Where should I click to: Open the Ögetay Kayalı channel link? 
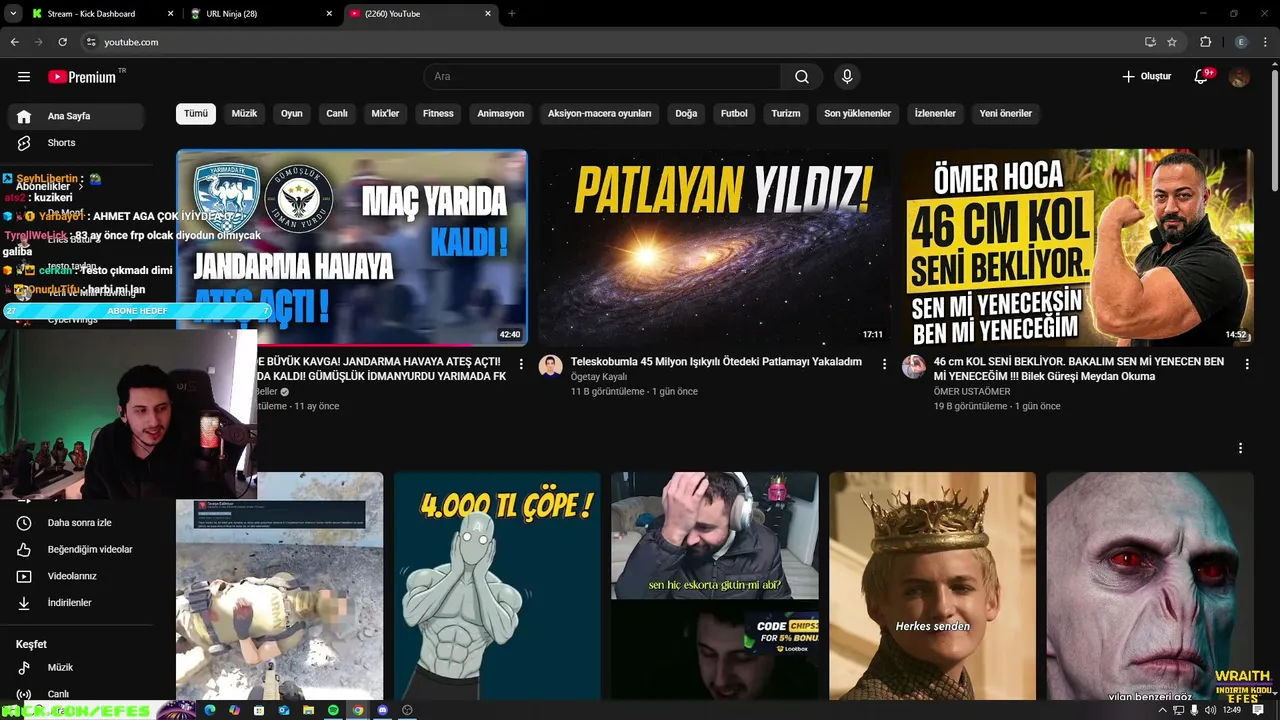[x=599, y=377]
